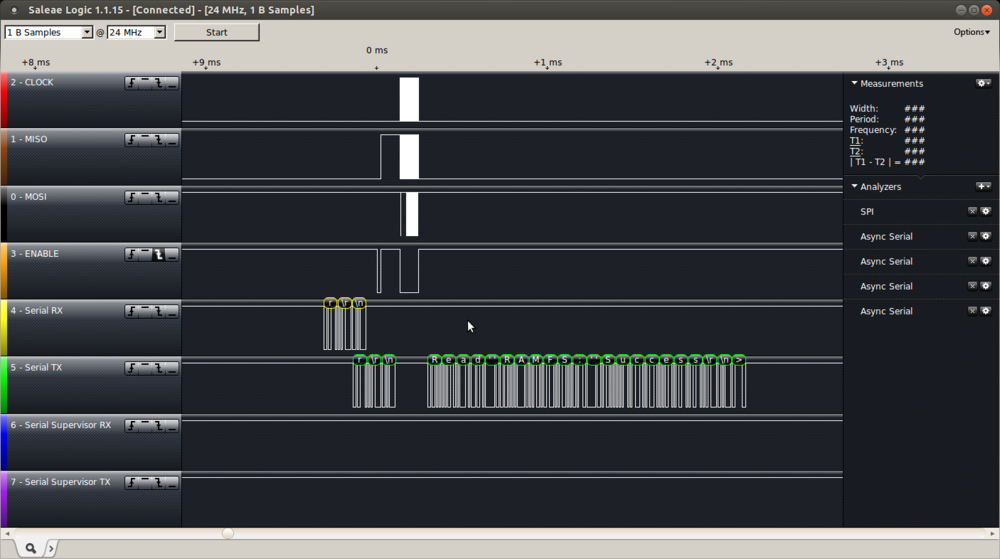Toggle falling edge trigger on ENABLE channel
The height and width of the screenshot is (559, 1000).
coord(158,255)
